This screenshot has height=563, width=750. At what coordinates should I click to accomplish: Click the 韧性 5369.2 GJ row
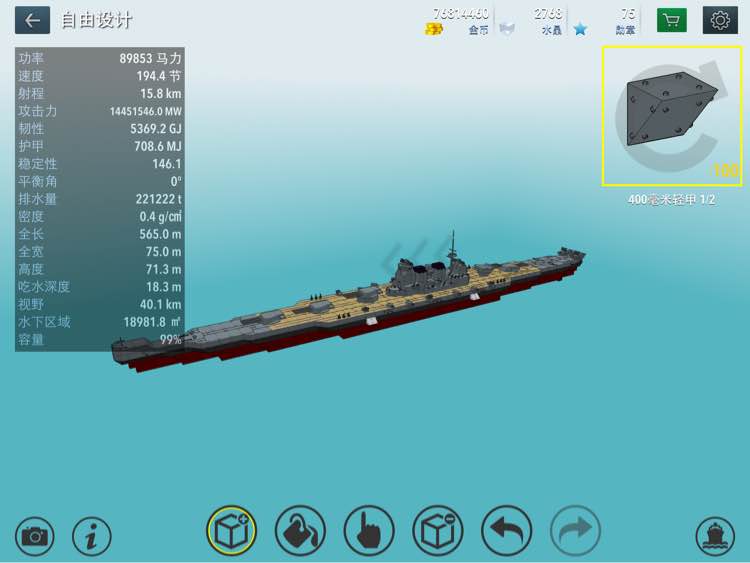(x=100, y=129)
